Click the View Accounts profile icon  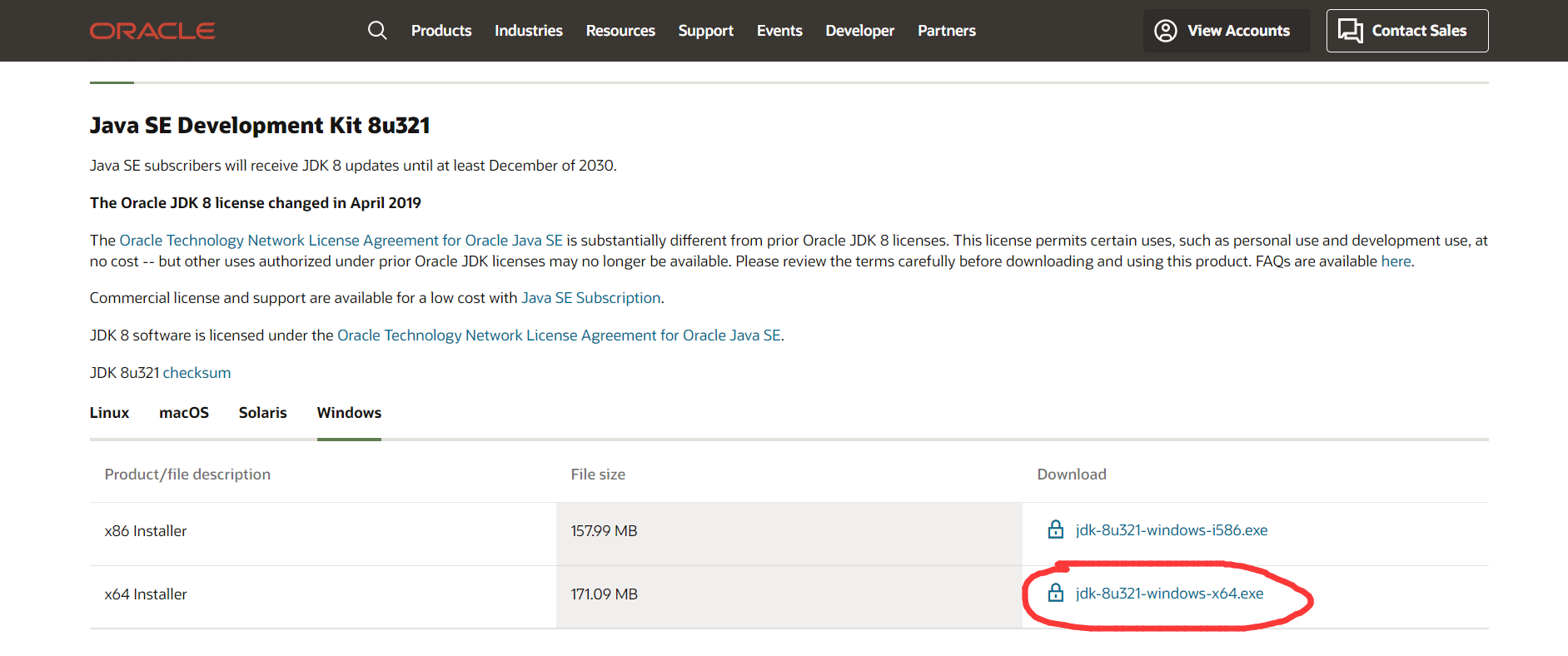[1166, 31]
